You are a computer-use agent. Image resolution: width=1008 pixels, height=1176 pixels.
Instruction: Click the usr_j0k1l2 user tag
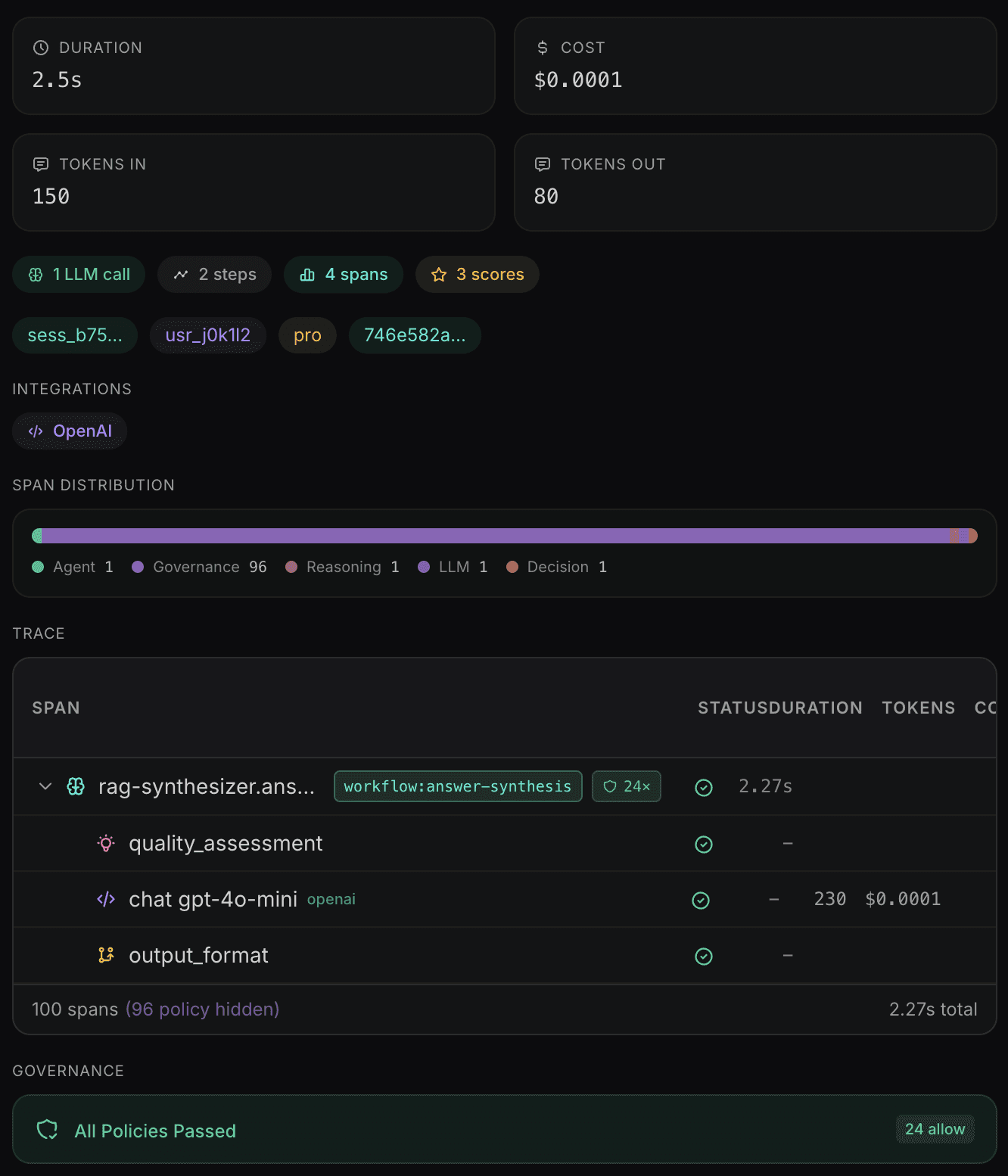point(208,335)
